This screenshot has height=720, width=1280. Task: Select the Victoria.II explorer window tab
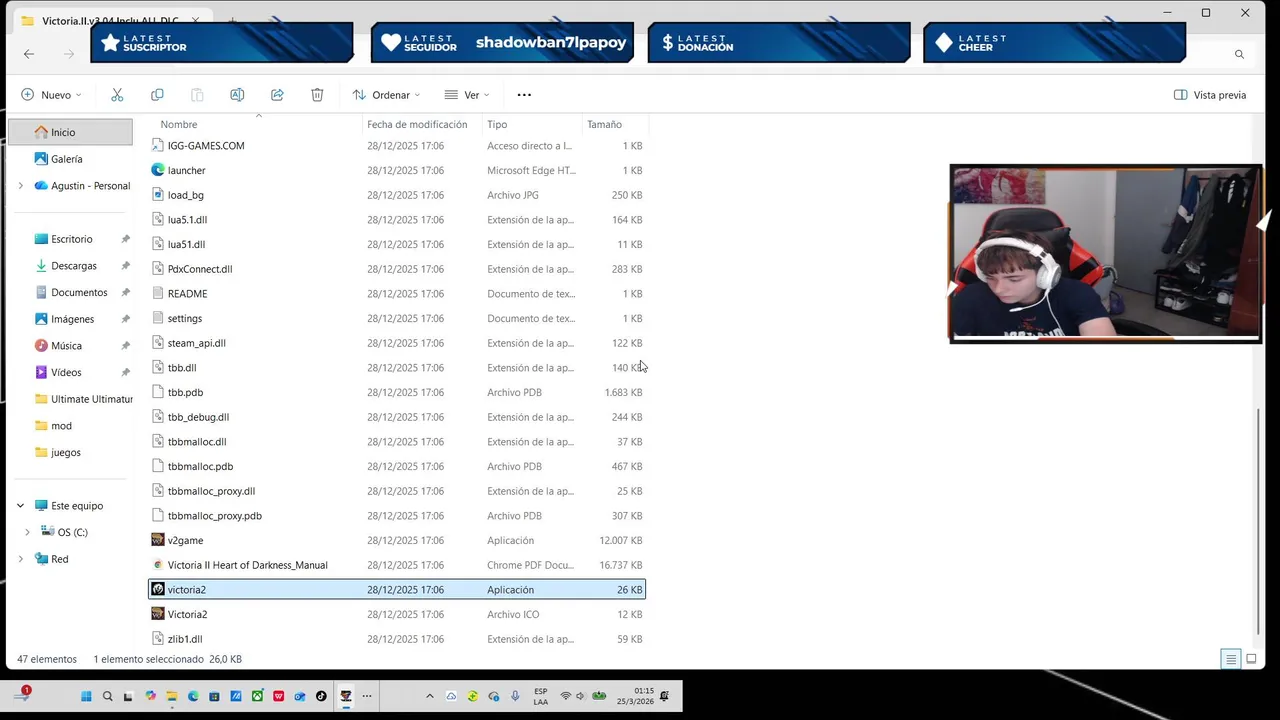tap(110, 21)
